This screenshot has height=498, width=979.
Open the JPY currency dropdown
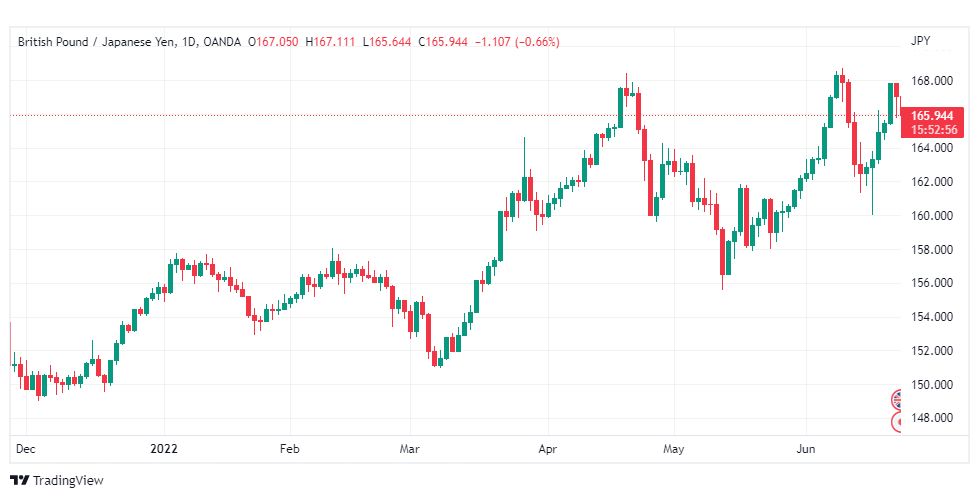[920, 41]
